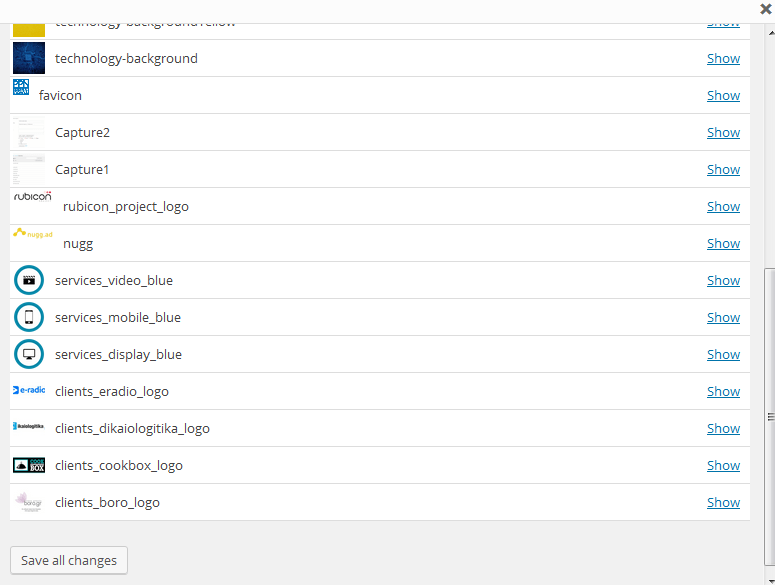Show the services_video_blue item
Viewport: 775px width, 585px height.
pyautogui.click(x=723, y=281)
